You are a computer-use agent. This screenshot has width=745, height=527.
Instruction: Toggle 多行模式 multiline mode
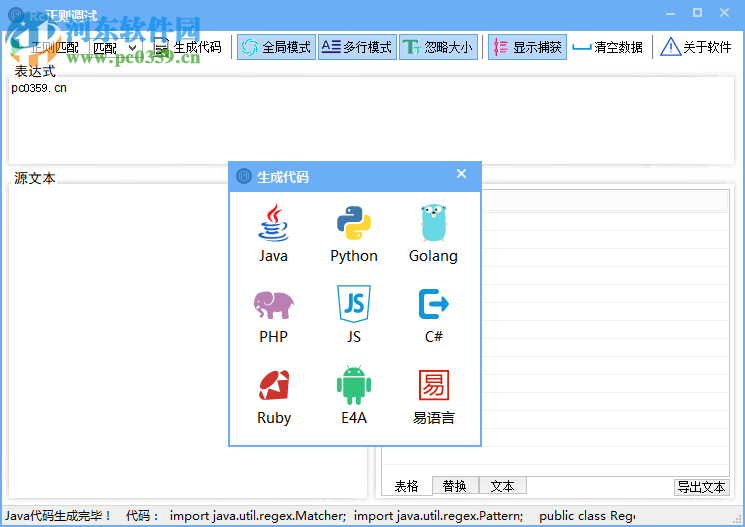click(x=357, y=47)
